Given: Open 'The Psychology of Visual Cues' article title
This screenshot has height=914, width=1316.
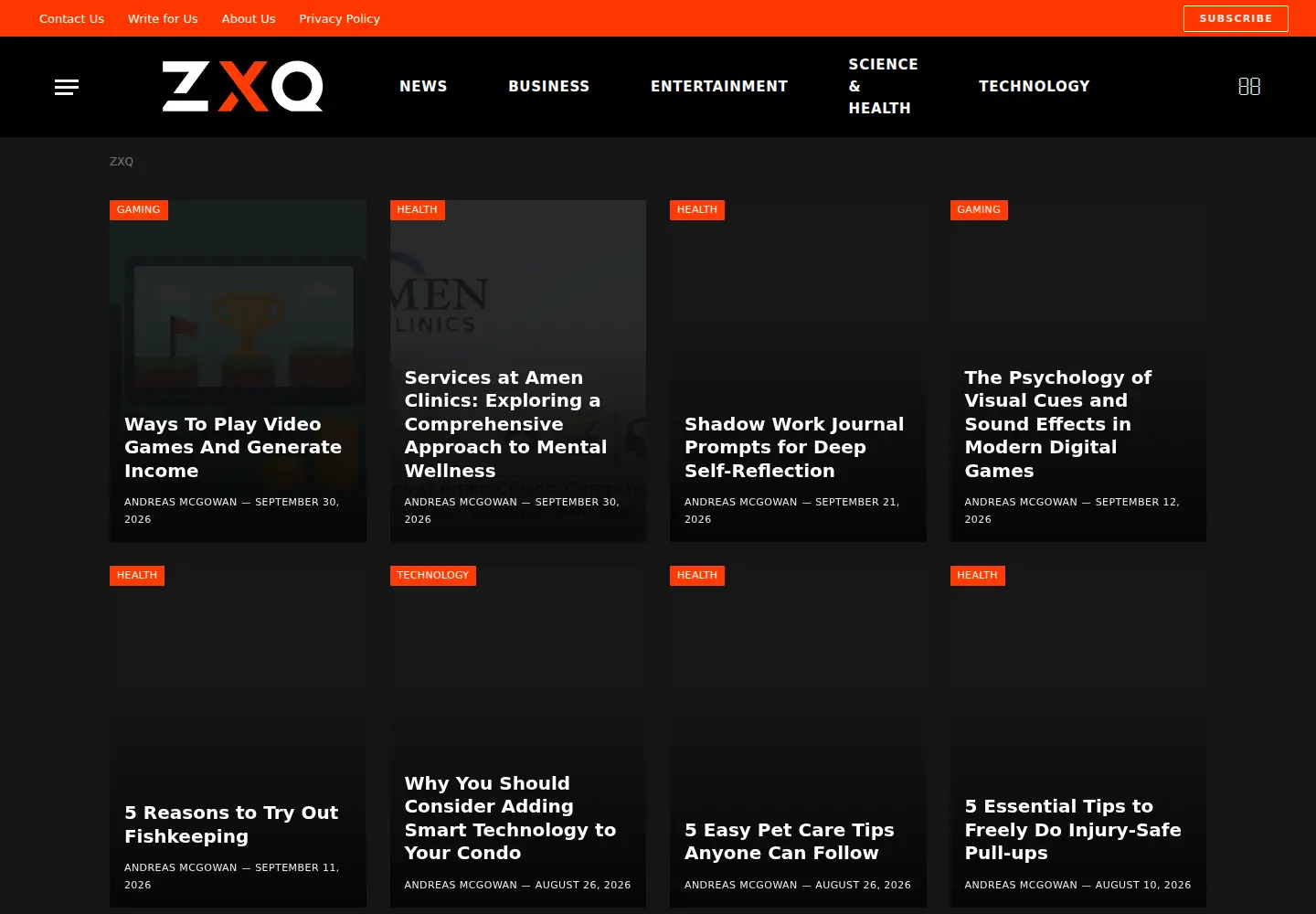Looking at the screenshot, I should coord(1058,424).
